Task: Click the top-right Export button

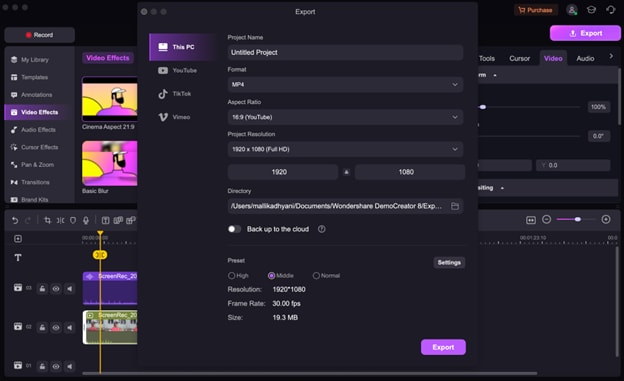Action: 585,33
